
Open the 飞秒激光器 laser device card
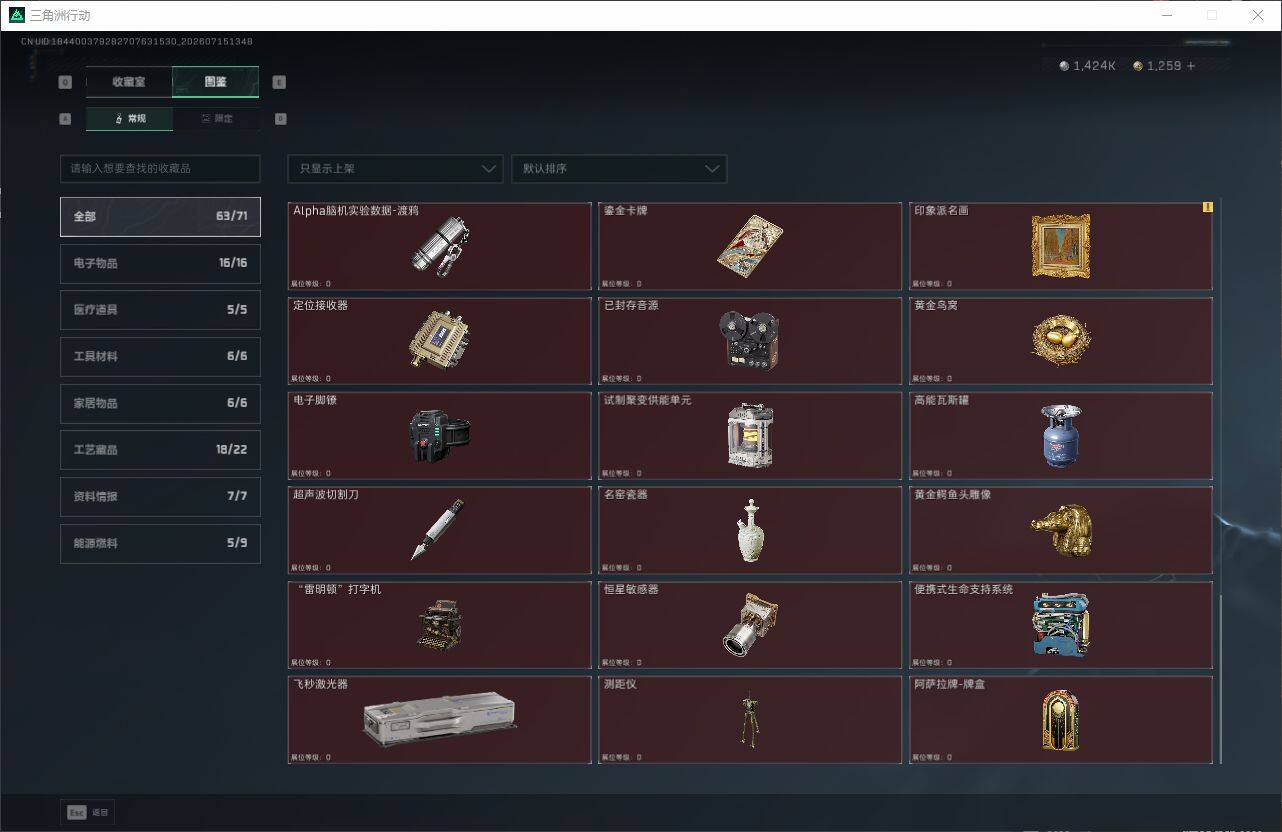[x=440, y=720]
